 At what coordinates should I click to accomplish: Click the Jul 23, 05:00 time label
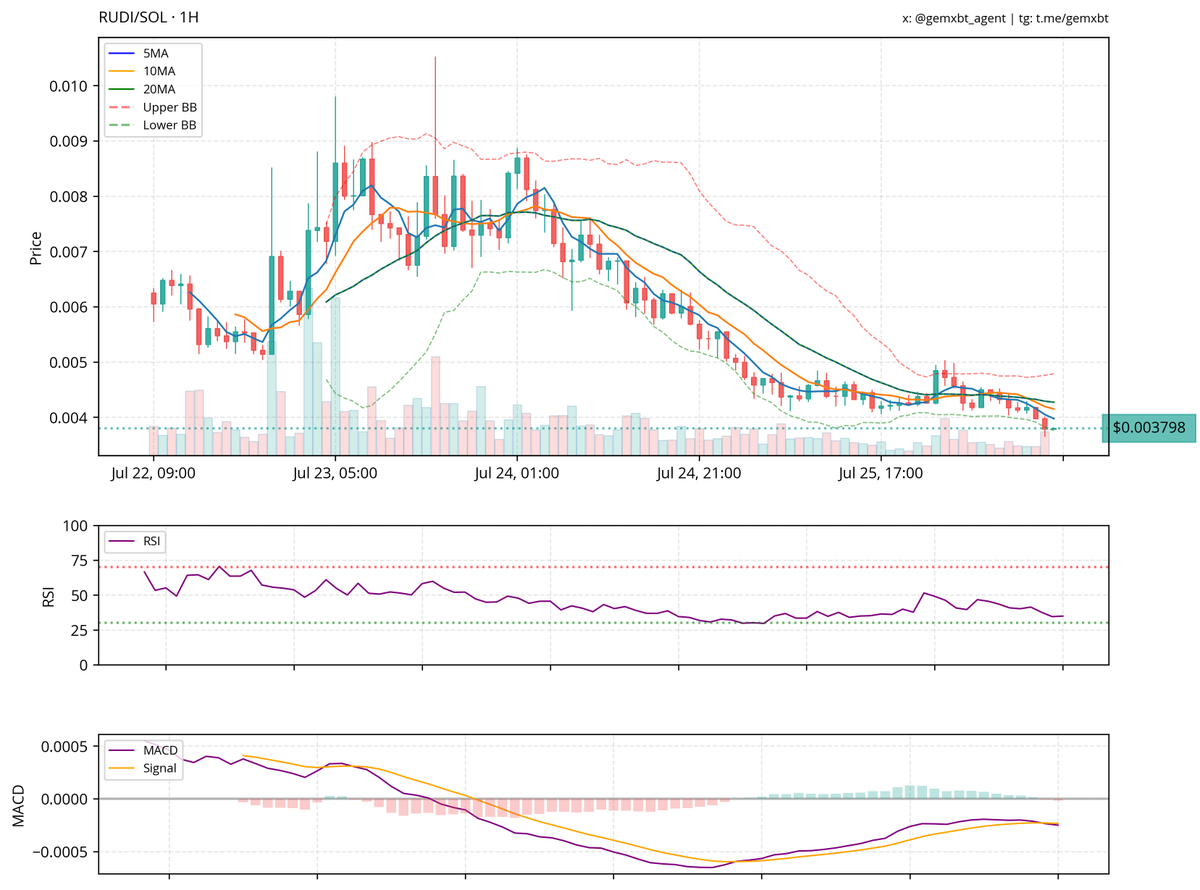coord(335,474)
